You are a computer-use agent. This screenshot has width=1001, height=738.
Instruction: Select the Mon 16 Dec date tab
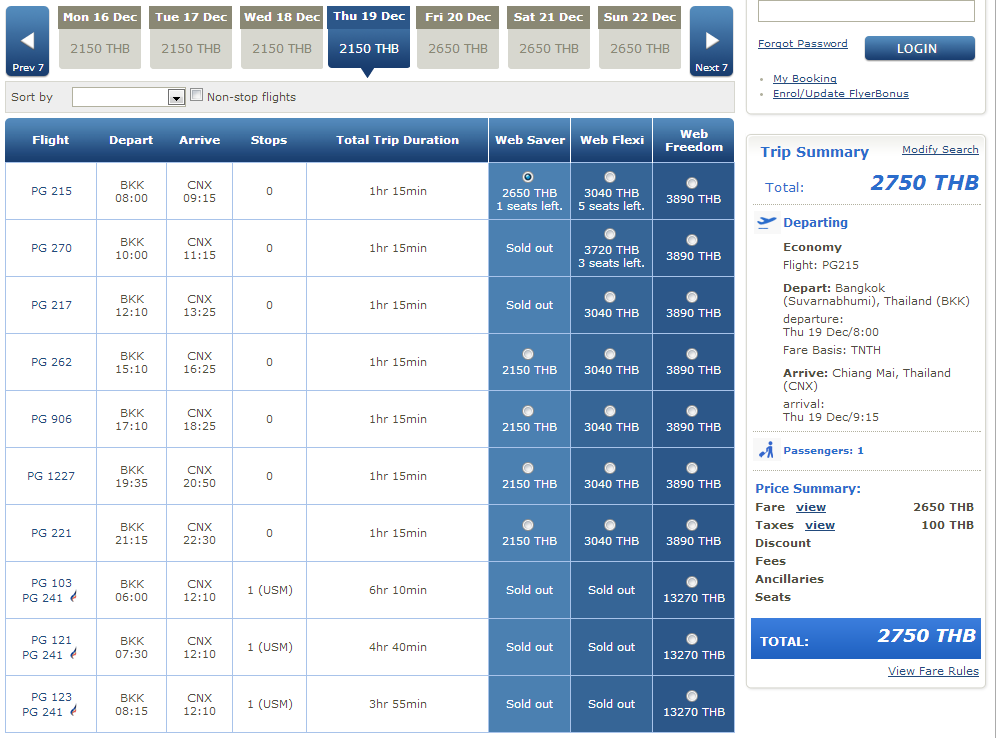tap(100, 37)
